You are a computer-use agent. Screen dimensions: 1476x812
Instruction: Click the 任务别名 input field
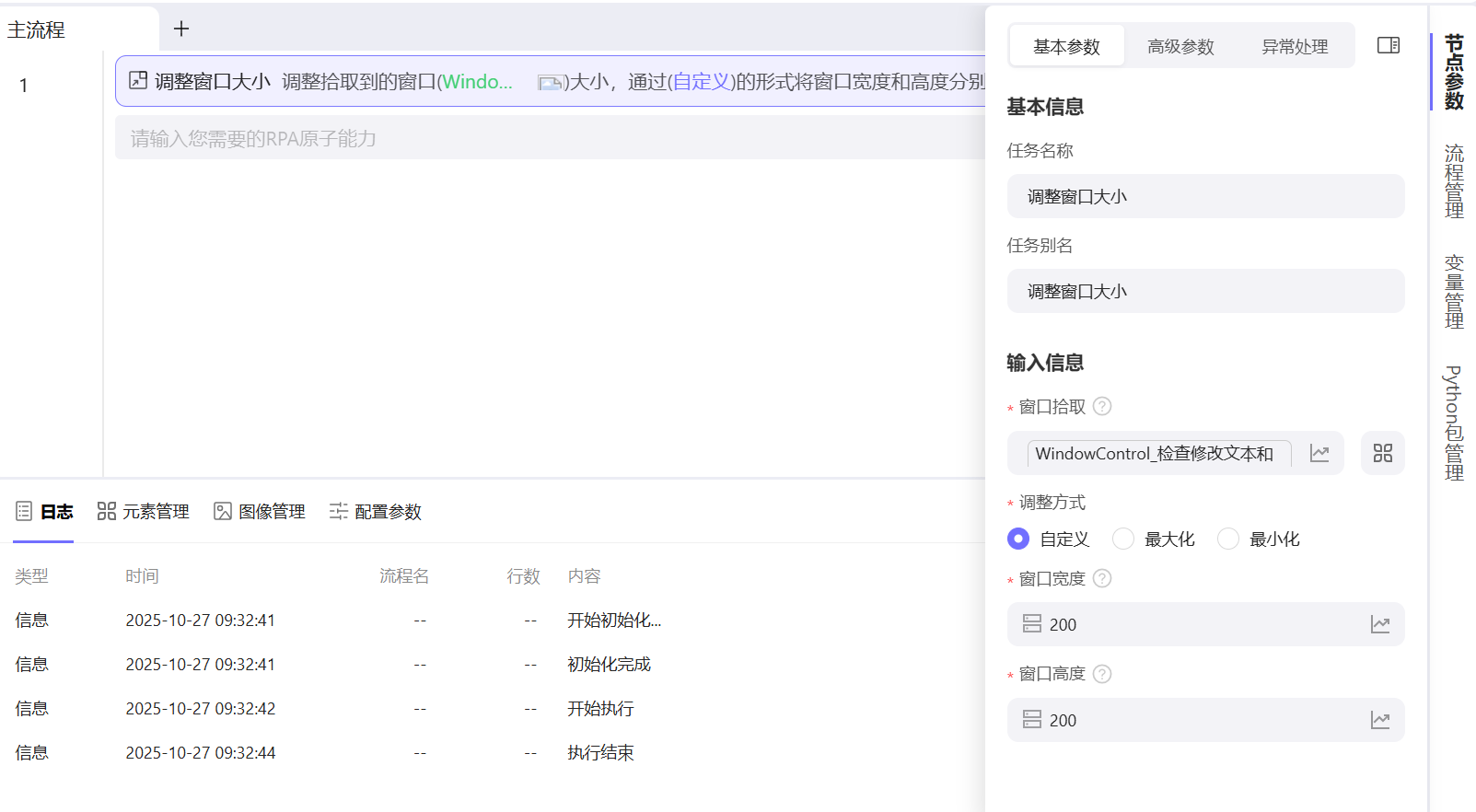tap(1206, 291)
